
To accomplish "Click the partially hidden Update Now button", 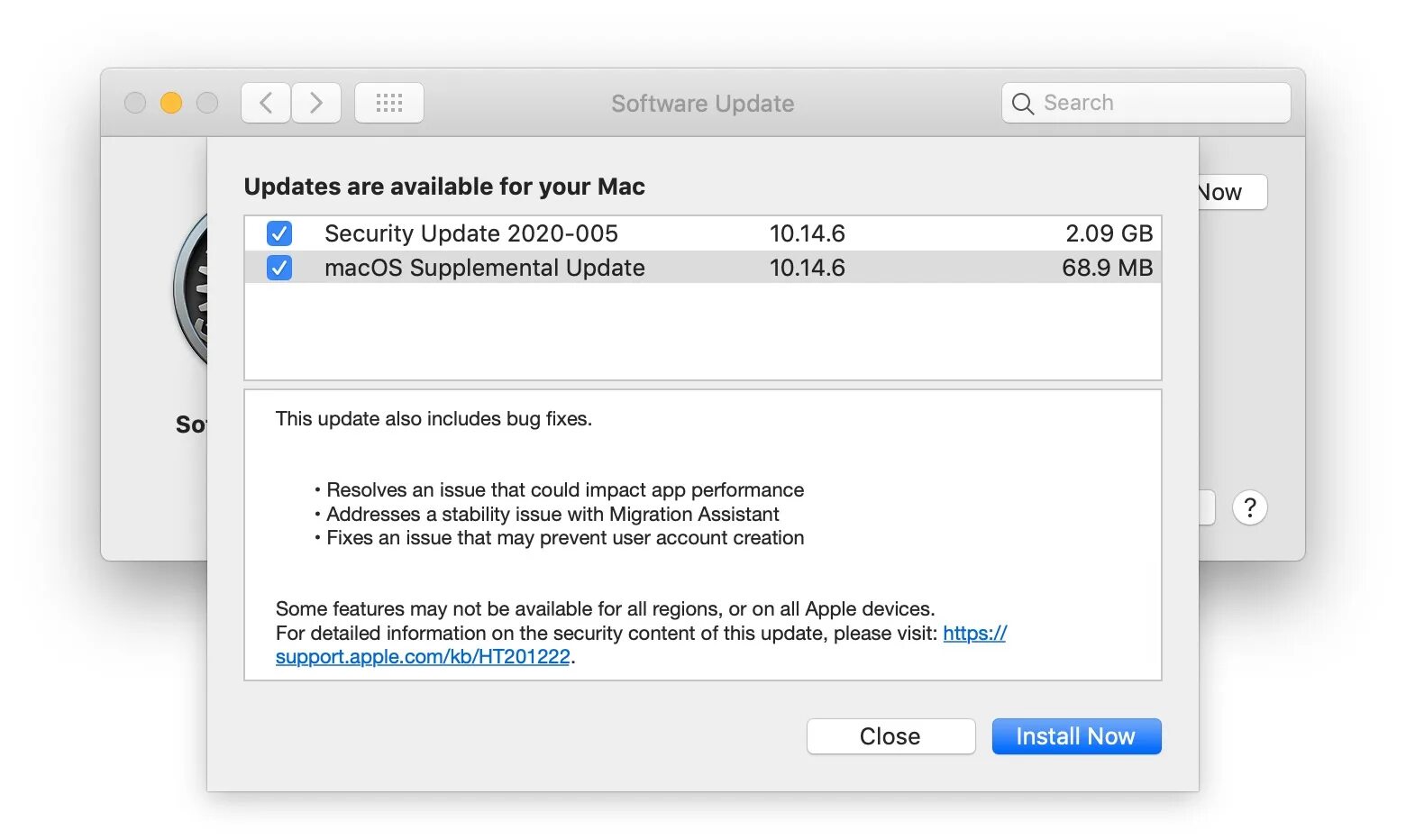I will coord(1231,192).
